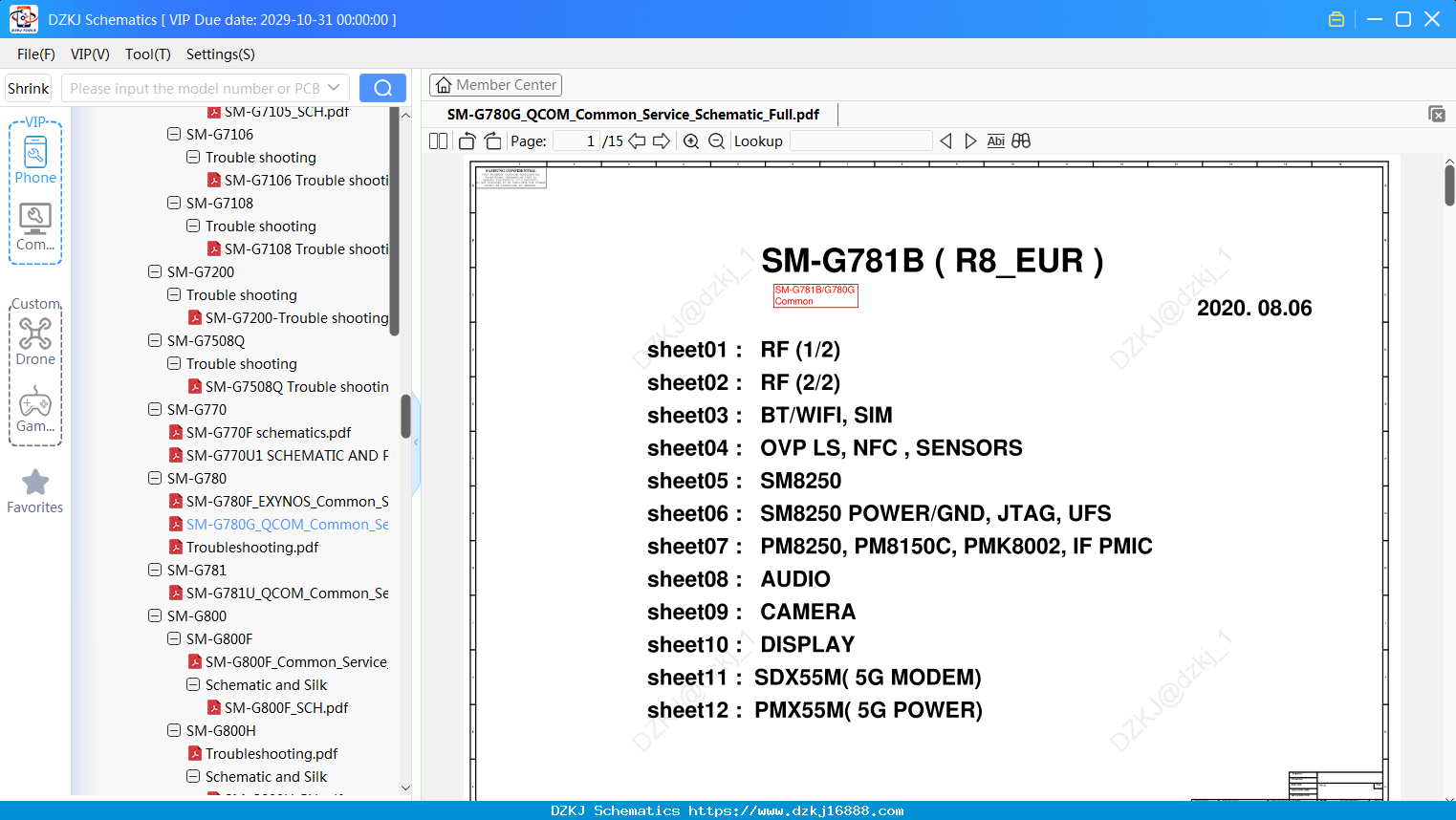Rotate the page counterclockwise
The image size is (1456, 820).
pos(467,140)
